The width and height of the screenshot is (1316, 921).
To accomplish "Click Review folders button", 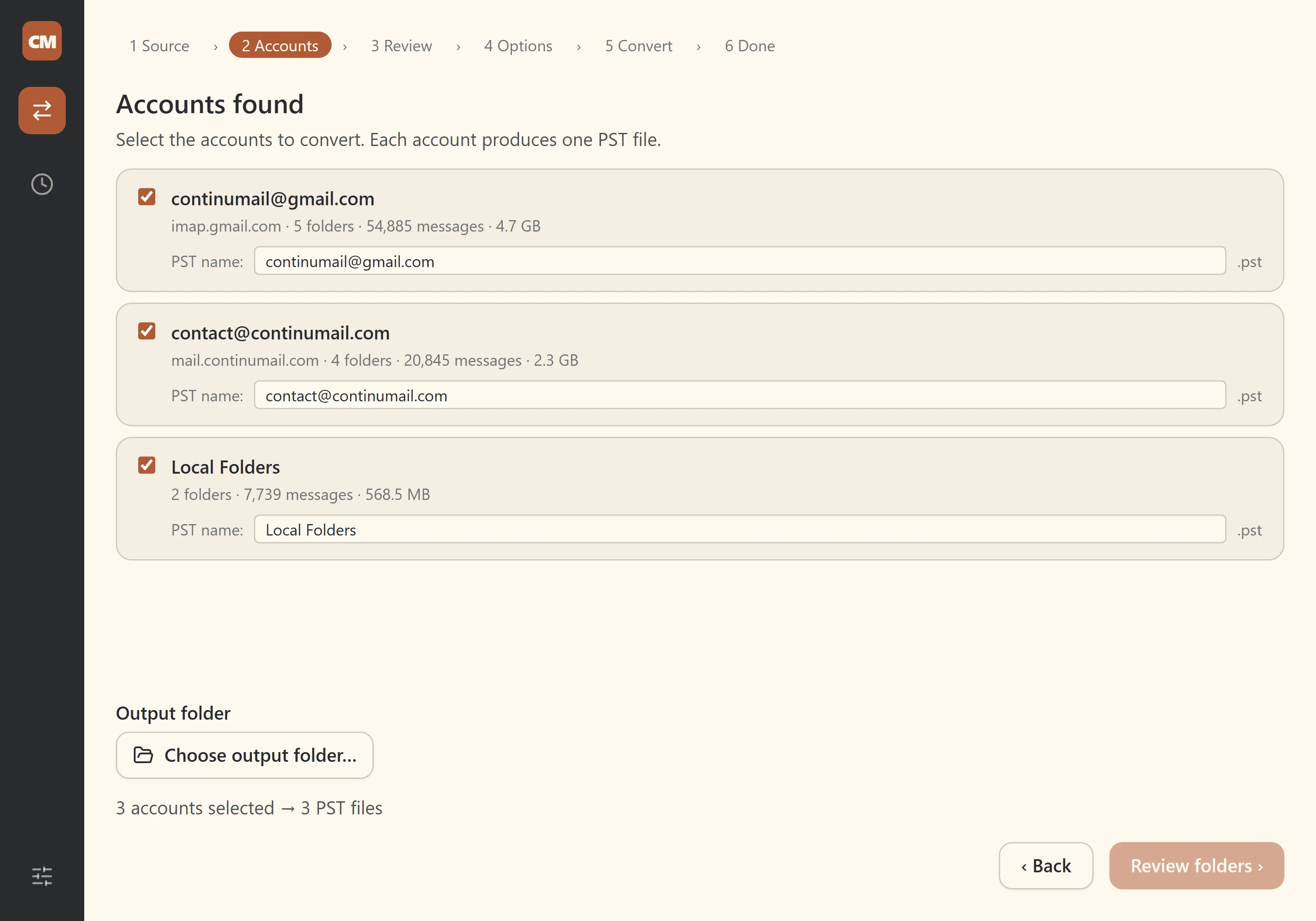I will [x=1196, y=865].
